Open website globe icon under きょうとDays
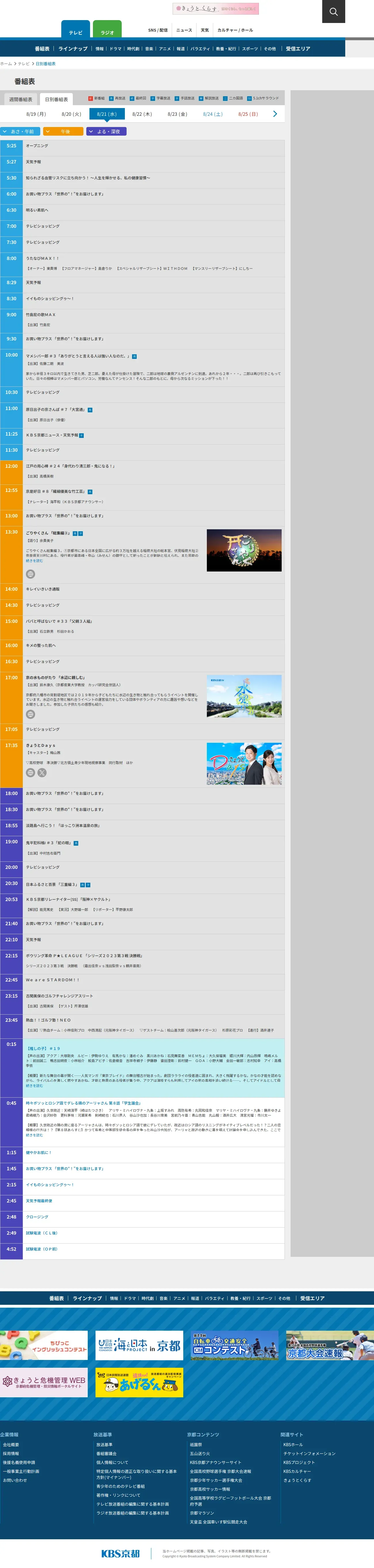 [x=30, y=772]
